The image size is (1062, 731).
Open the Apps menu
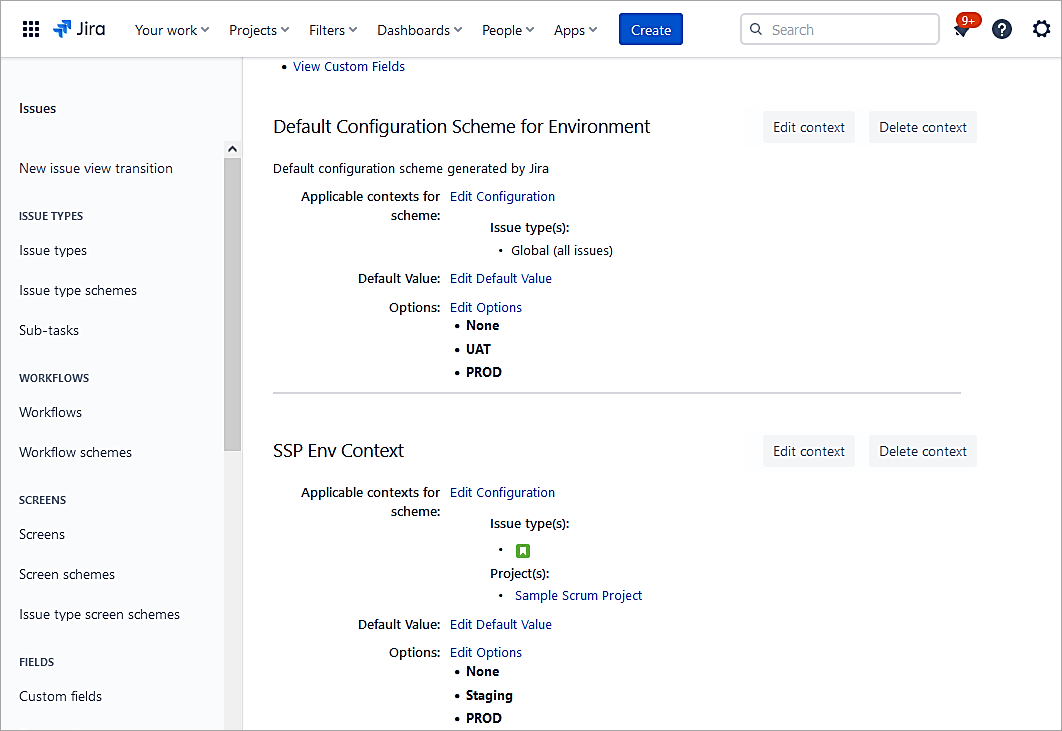[x=575, y=30]
